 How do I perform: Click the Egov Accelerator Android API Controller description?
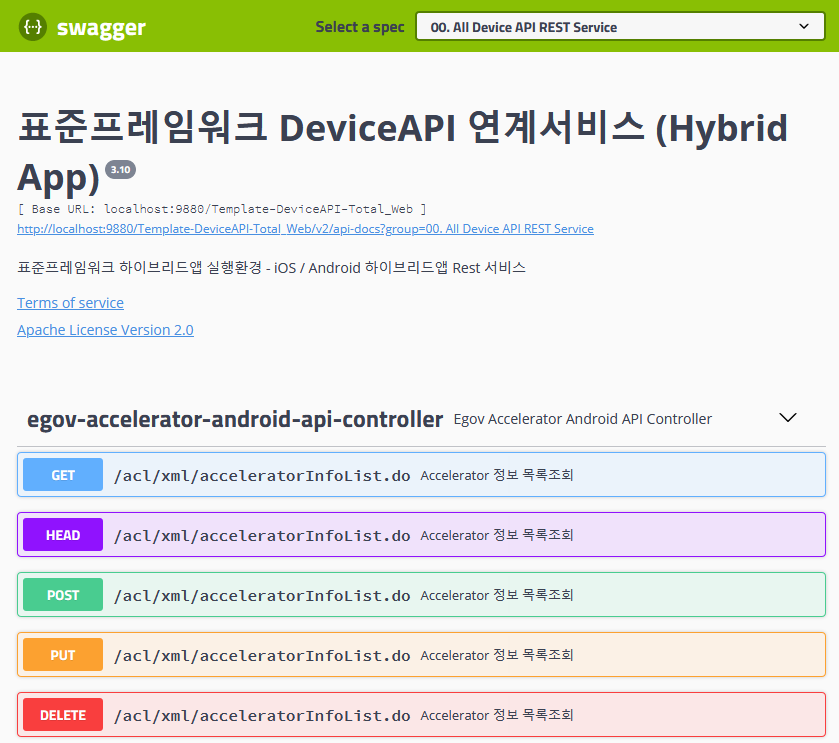click(582, 419)
